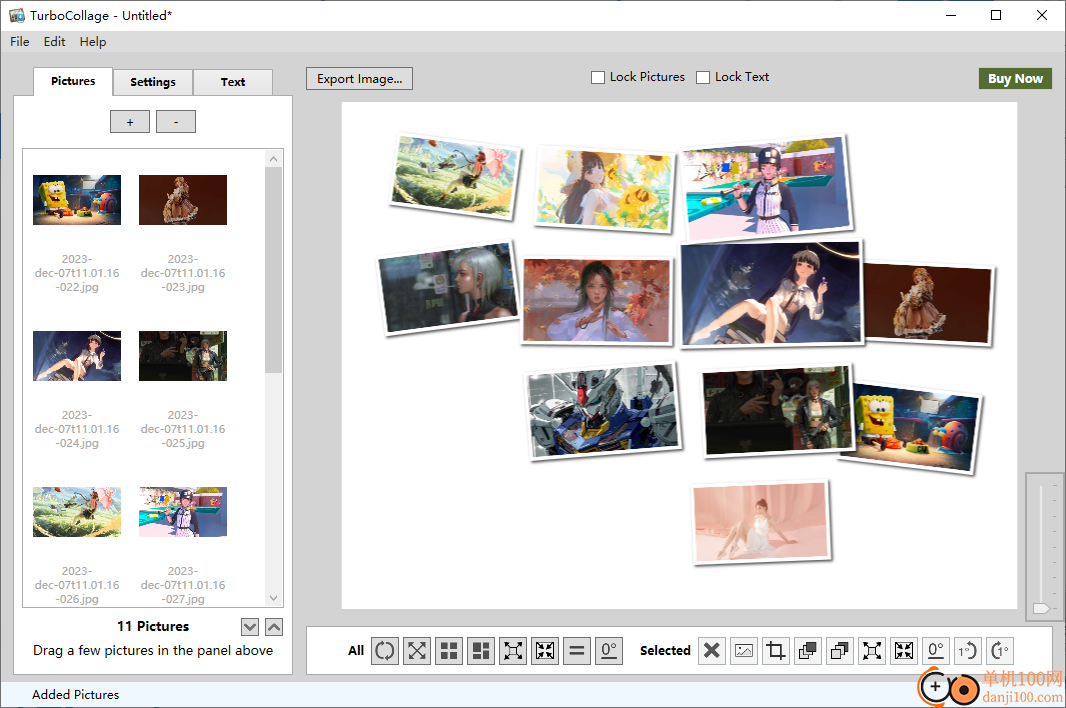Screen dimensions: 1066x708
Task: Enable the Lock Pictures checkbox
Action: click(x=598, y=78)
